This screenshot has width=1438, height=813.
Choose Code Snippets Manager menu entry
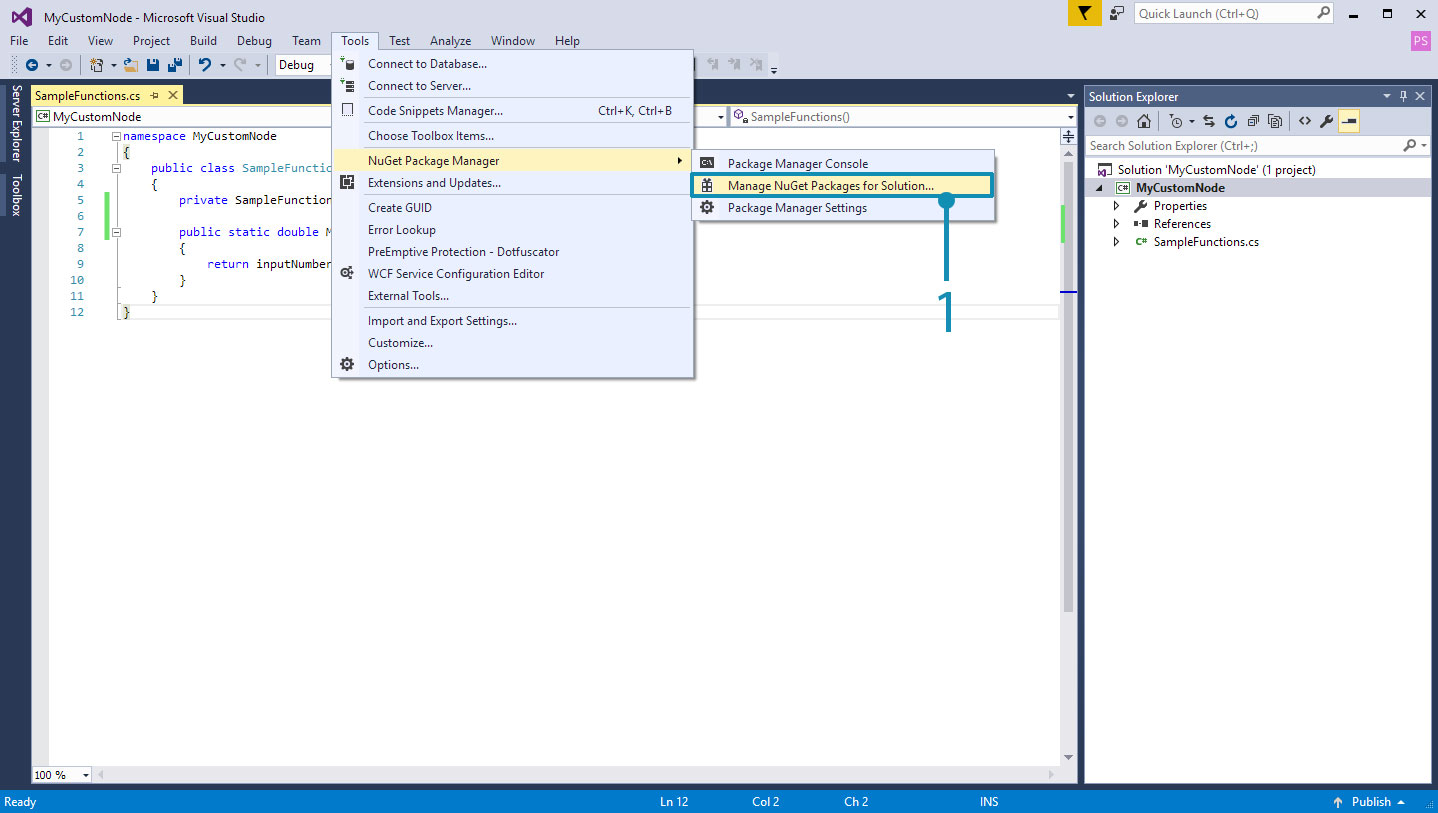[x=512, y=111]
